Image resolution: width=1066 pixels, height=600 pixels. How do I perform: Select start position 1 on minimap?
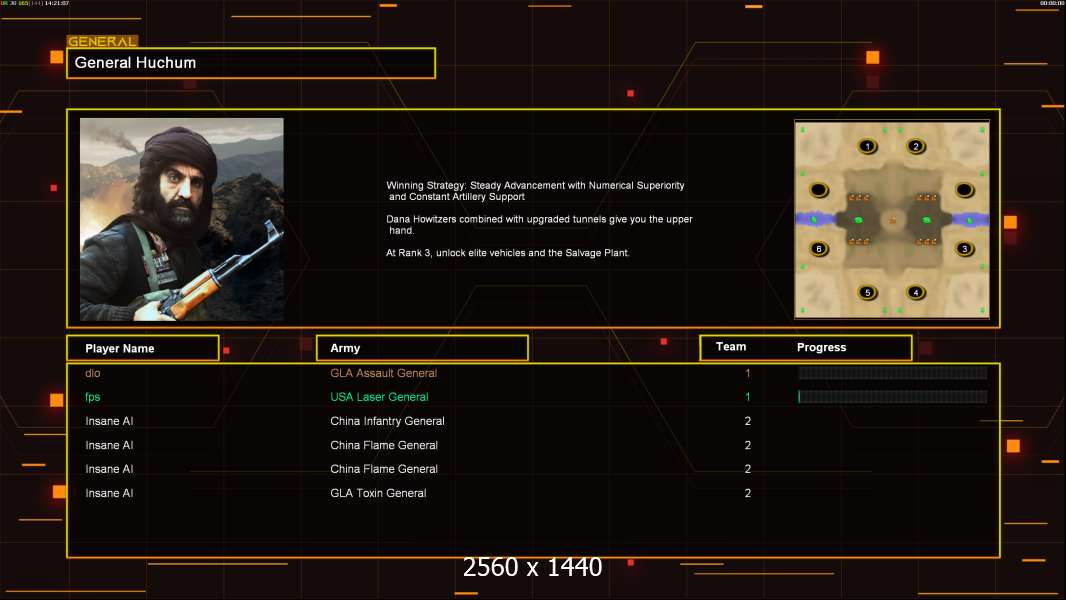click(867, 146)
